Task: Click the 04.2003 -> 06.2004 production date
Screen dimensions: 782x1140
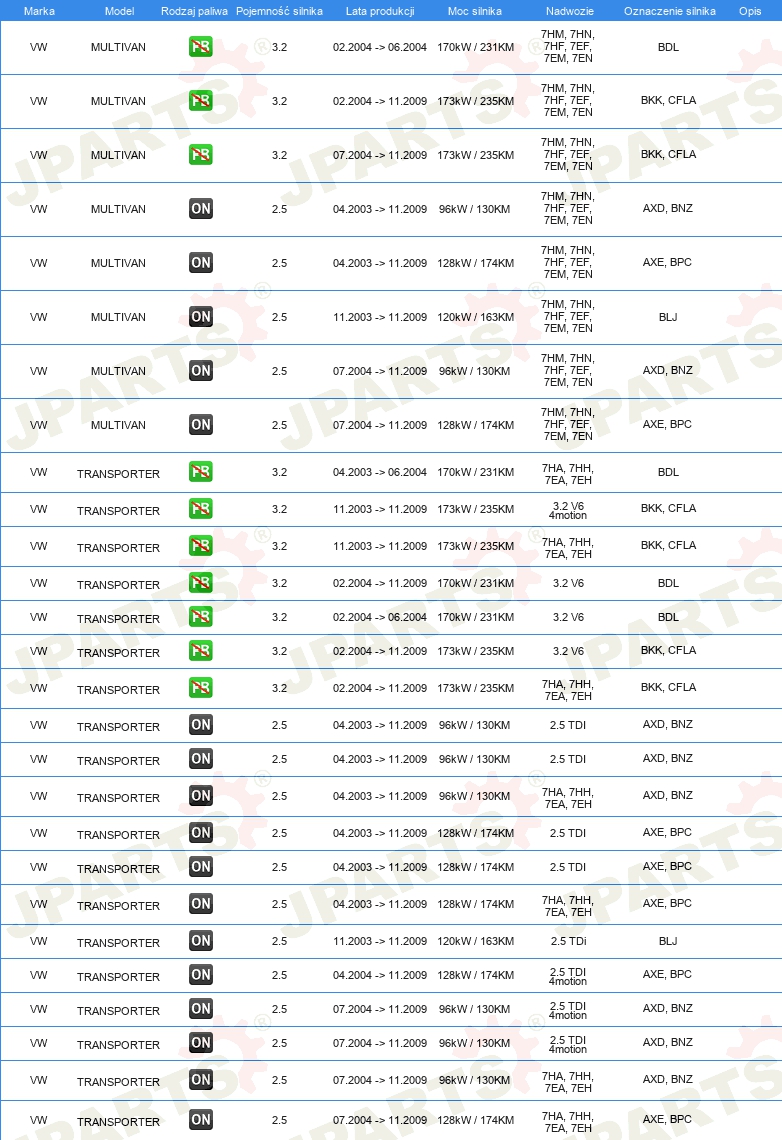Action: [380, 472]
